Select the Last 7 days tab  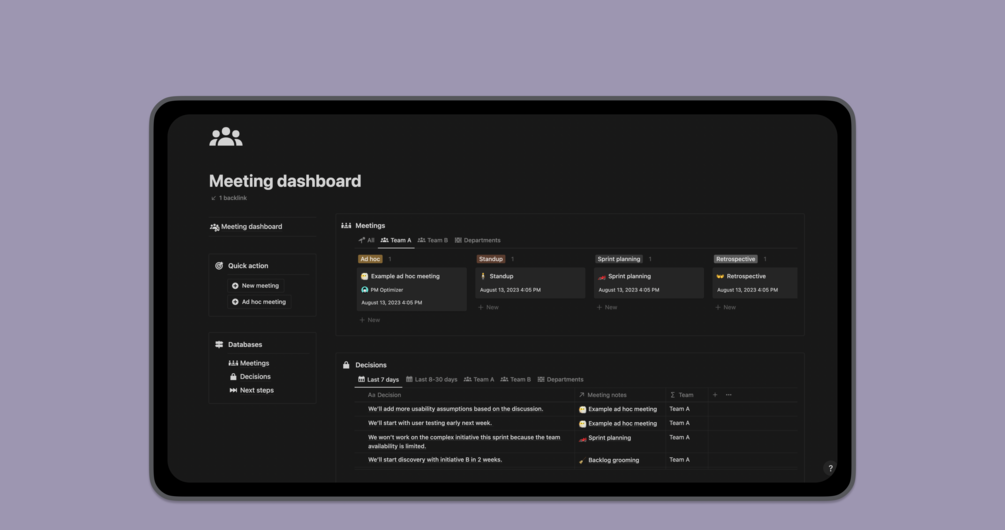(378, 379)
